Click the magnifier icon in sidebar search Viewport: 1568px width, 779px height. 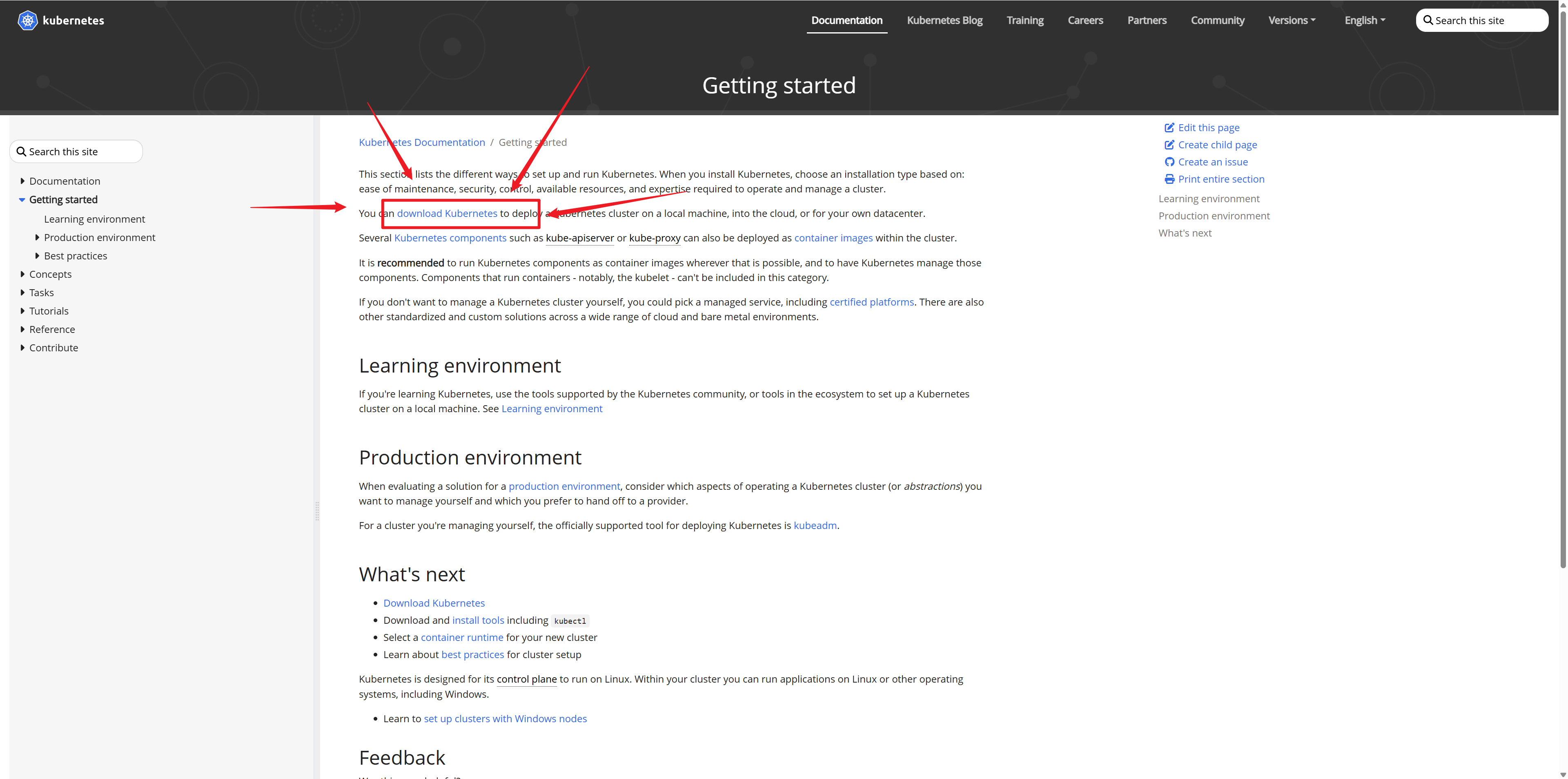click(21, 152)
